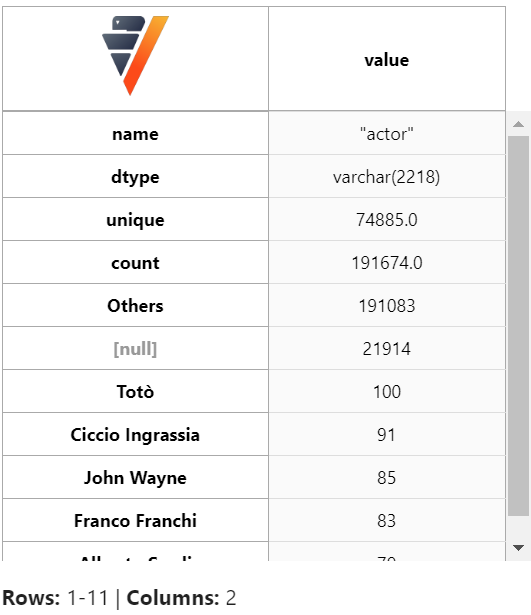This screenshot has width=531, height=615.
Task: Select the 'Others' row label
Action: point(135,305)
